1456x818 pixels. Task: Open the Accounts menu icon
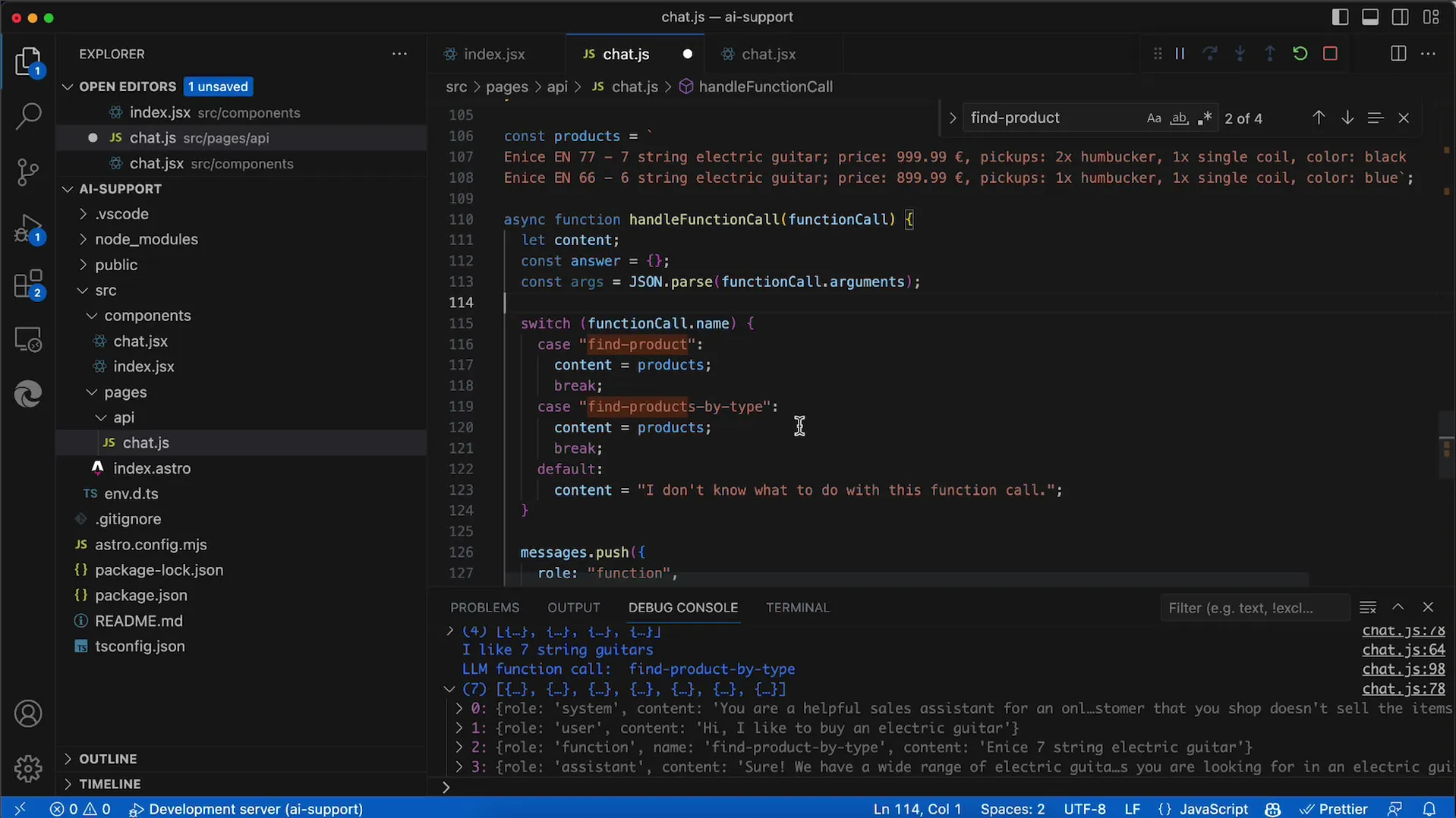point(28,714)
